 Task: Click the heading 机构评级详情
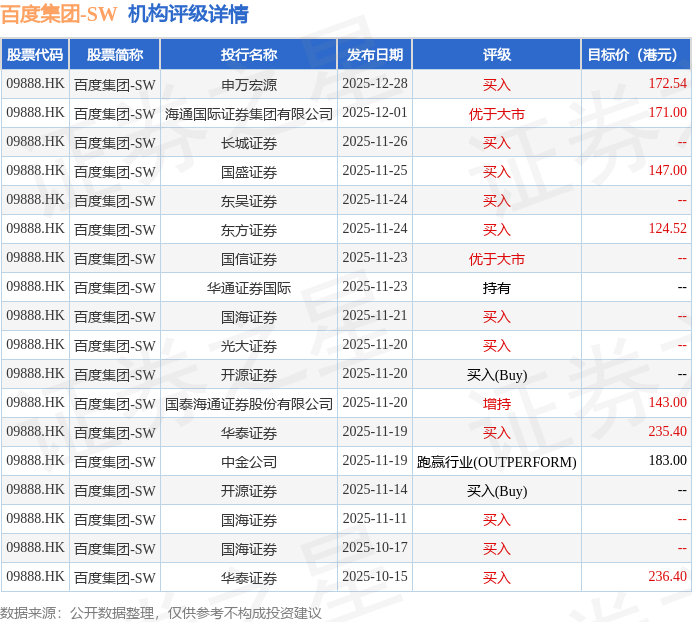188,14
